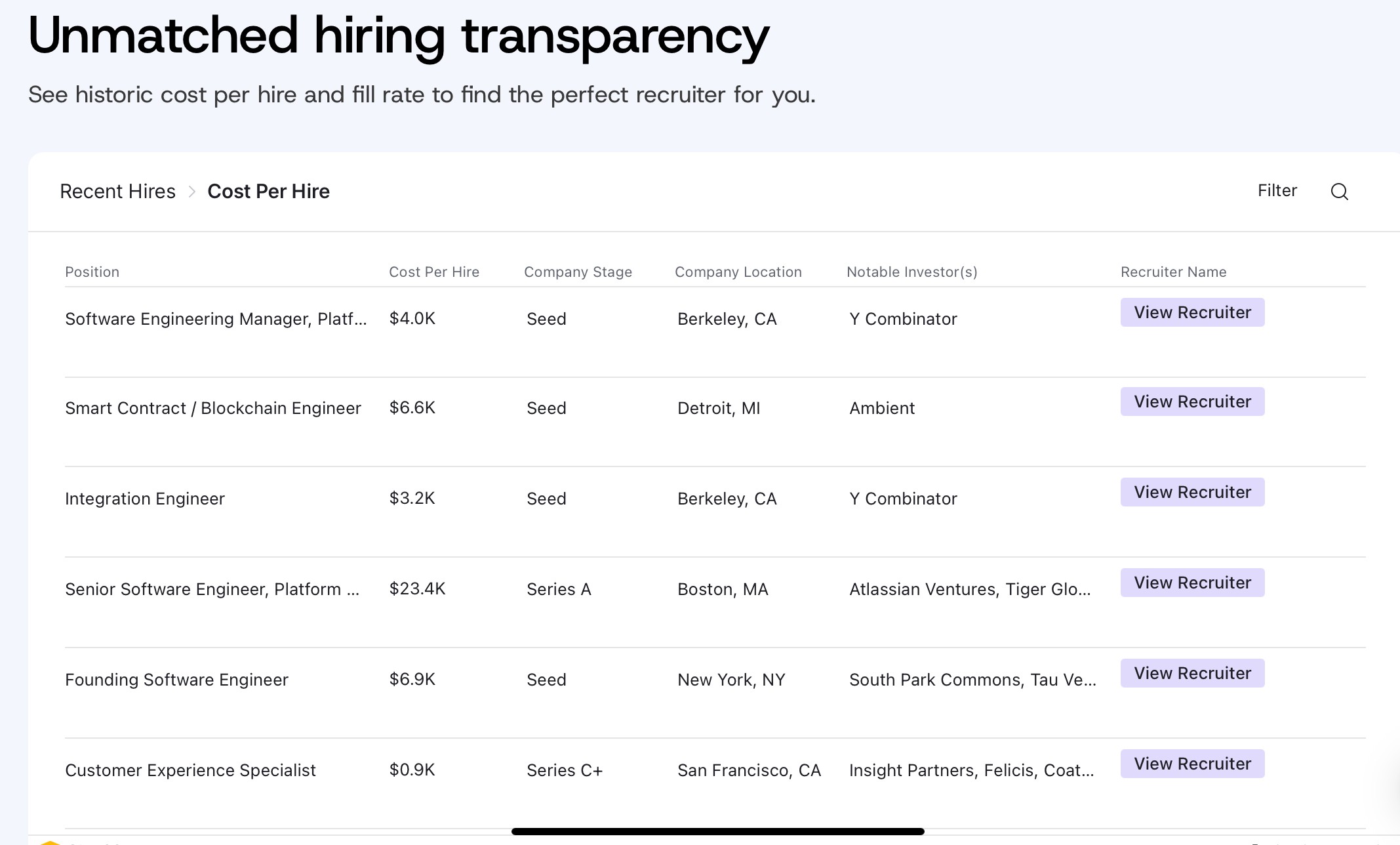Click the Notable Investor(s) column header
Image resolution: width=1400 pixels, height=845 pixels.
[911, 272]
